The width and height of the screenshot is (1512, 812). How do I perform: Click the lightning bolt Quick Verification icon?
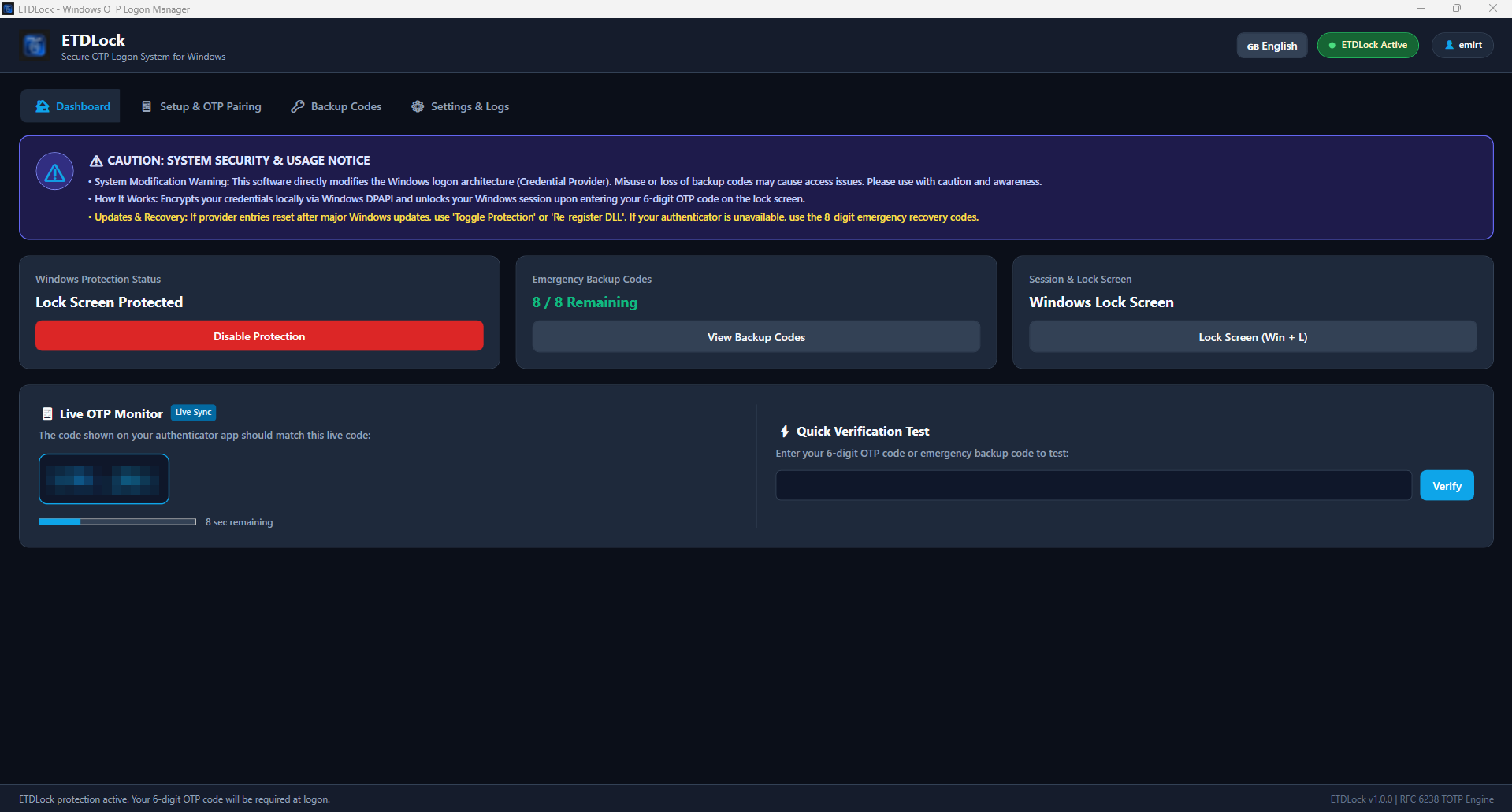click(785, 432)
